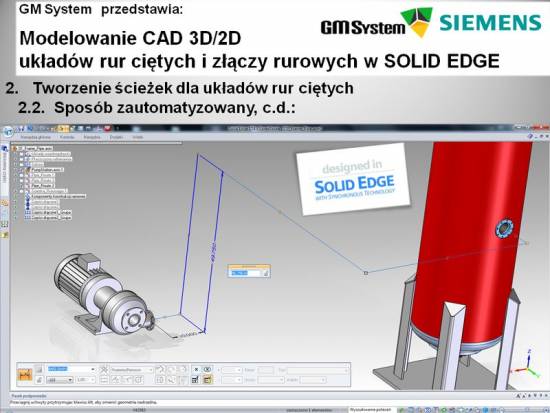Toggle the checkbox beside the pump assembly tree item
The image size is (550, 413).
(22, 170)
